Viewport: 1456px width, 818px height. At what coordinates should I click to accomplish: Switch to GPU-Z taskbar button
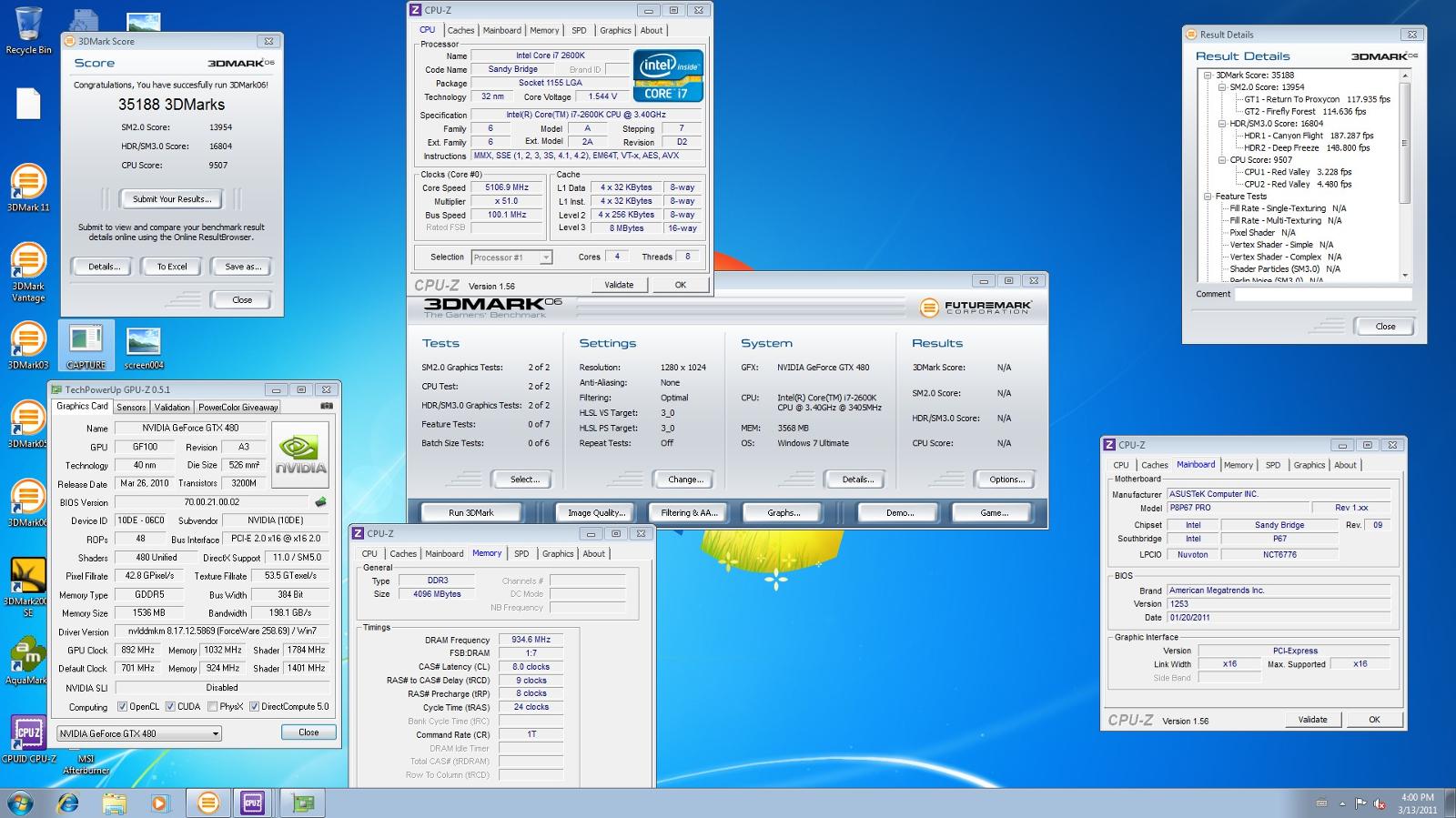tap(303, 803)
